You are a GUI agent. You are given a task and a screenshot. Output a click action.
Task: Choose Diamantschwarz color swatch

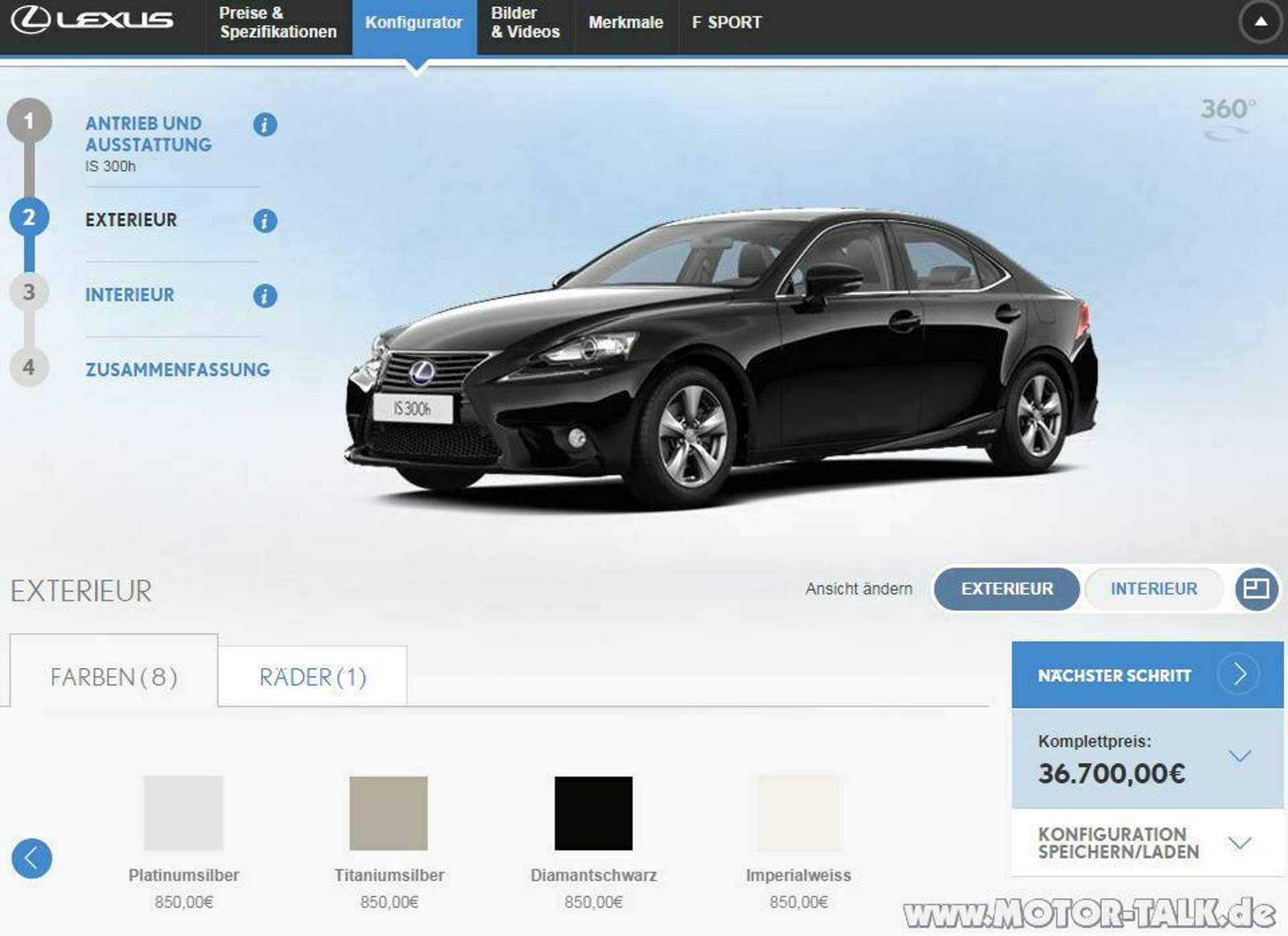[x=593, y=813]
